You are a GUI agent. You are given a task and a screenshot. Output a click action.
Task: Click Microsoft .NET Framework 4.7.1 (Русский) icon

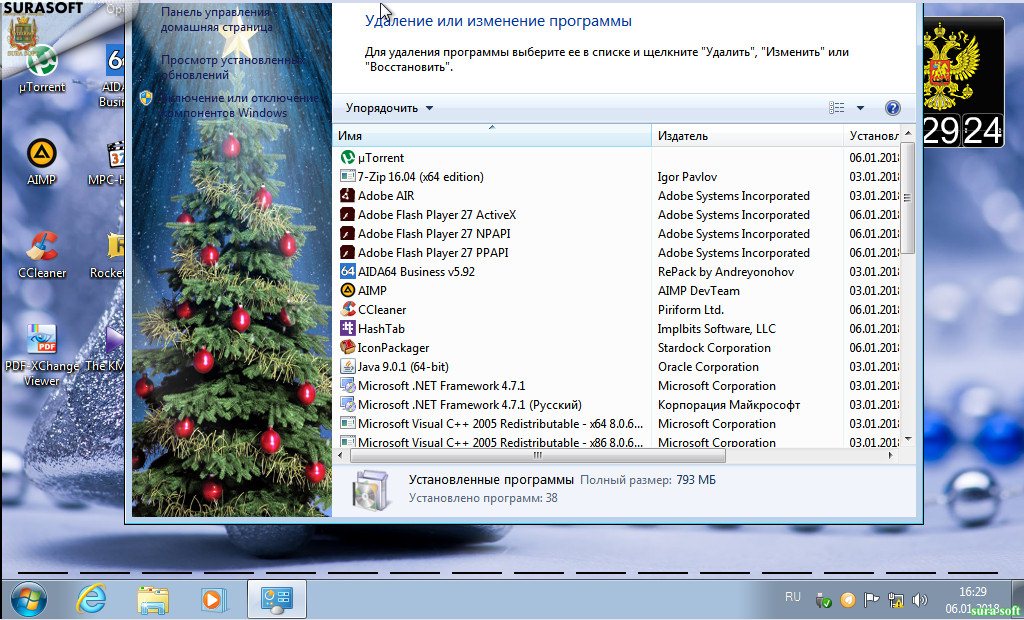pos(347,404)
